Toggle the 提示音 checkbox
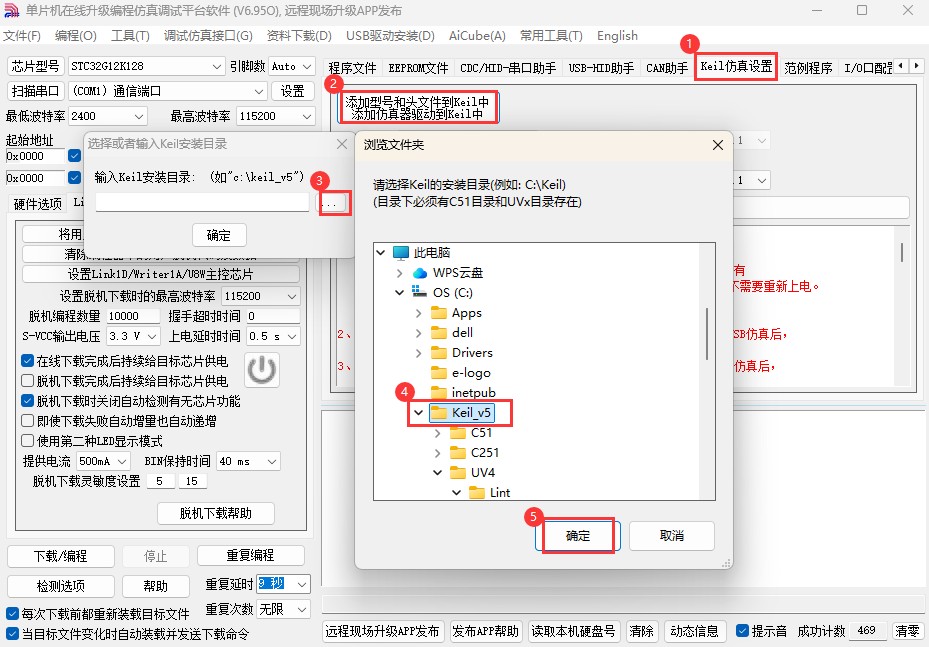This screenshot has width=929, height=647. pyautogui.click(x=742, y=631)
